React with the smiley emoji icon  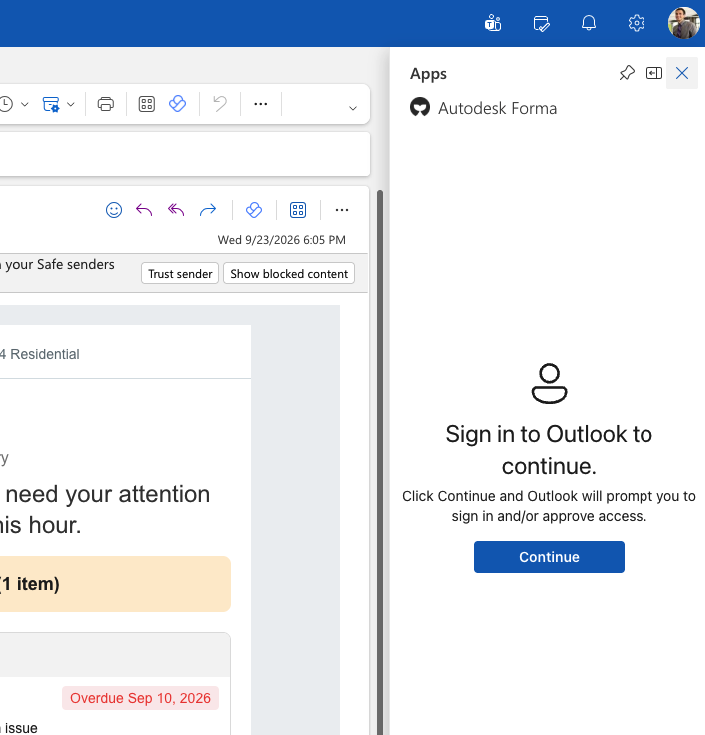[x=113, y=210]
